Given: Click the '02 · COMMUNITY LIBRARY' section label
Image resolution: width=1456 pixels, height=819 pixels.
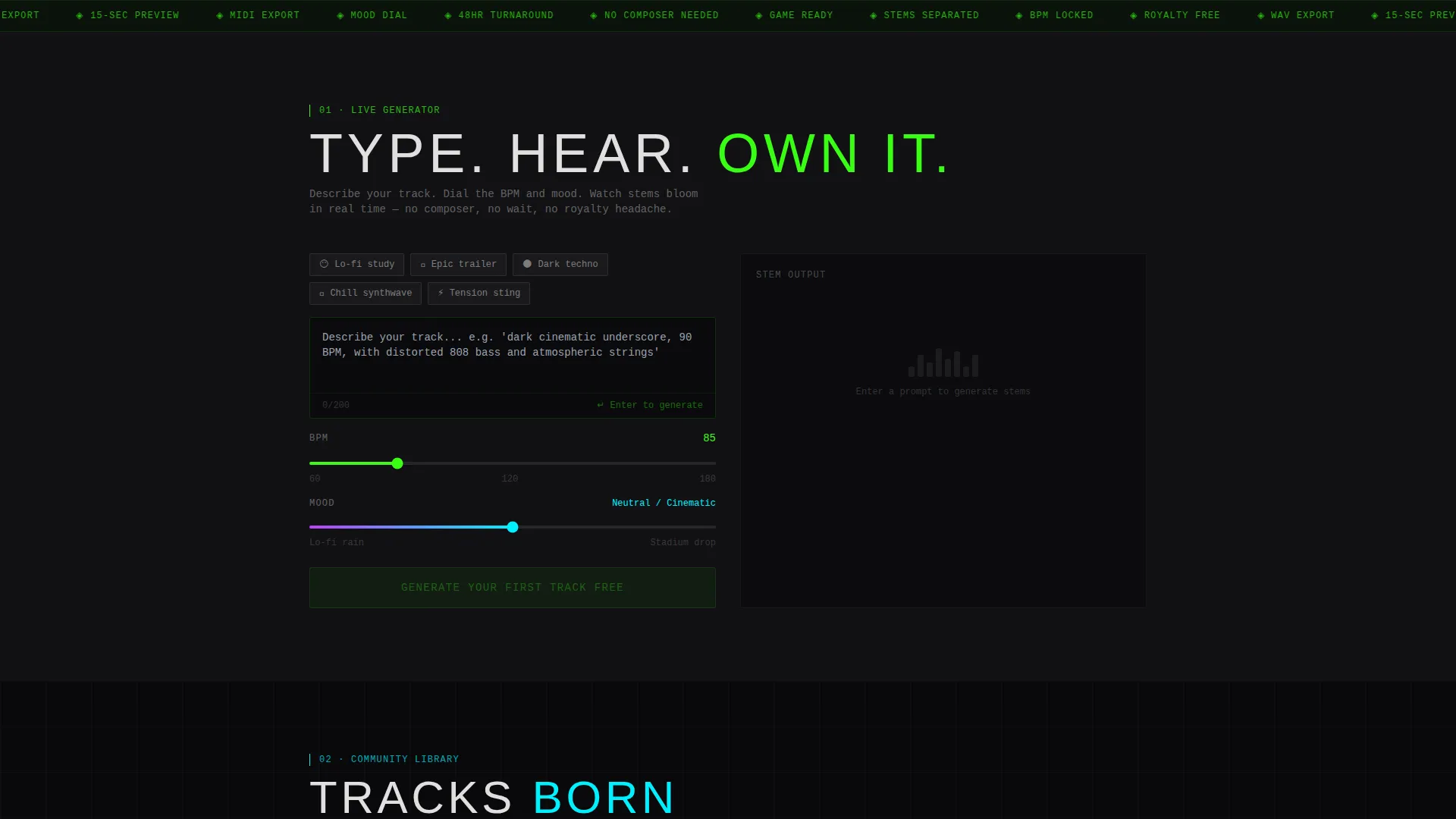Looking at the screenshot, I should pos(389,759).
